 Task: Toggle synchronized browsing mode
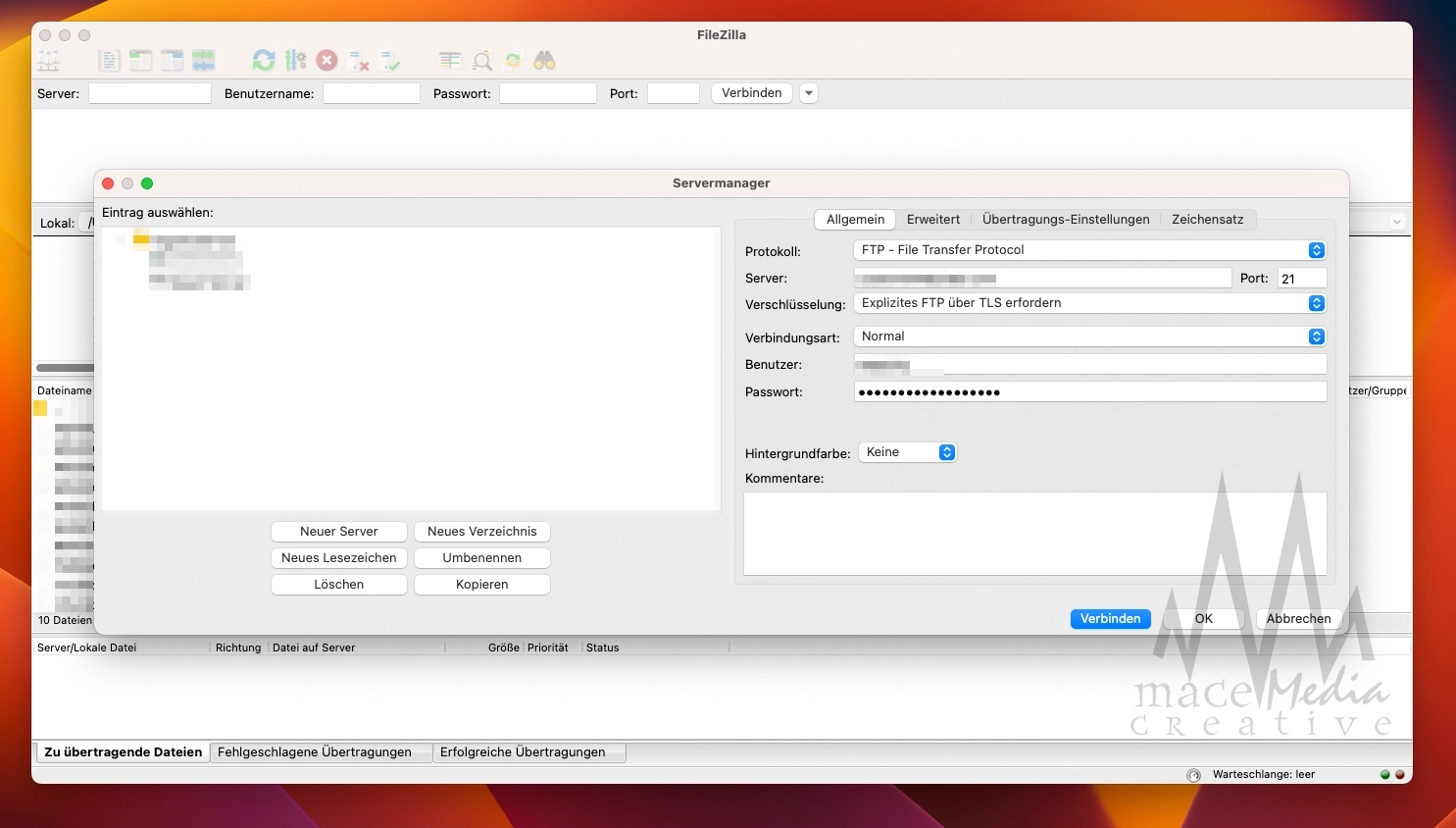click(514, 60)
